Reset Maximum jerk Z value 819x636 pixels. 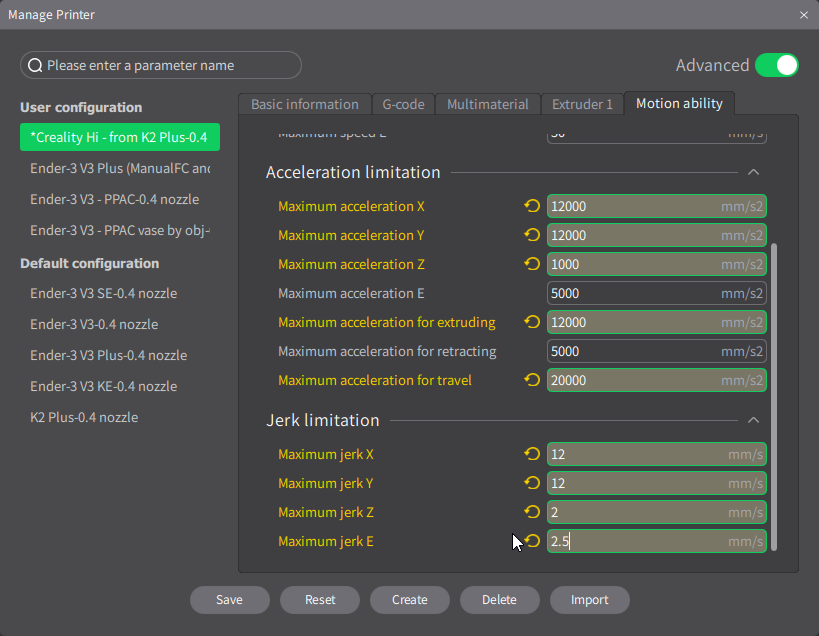532,512
